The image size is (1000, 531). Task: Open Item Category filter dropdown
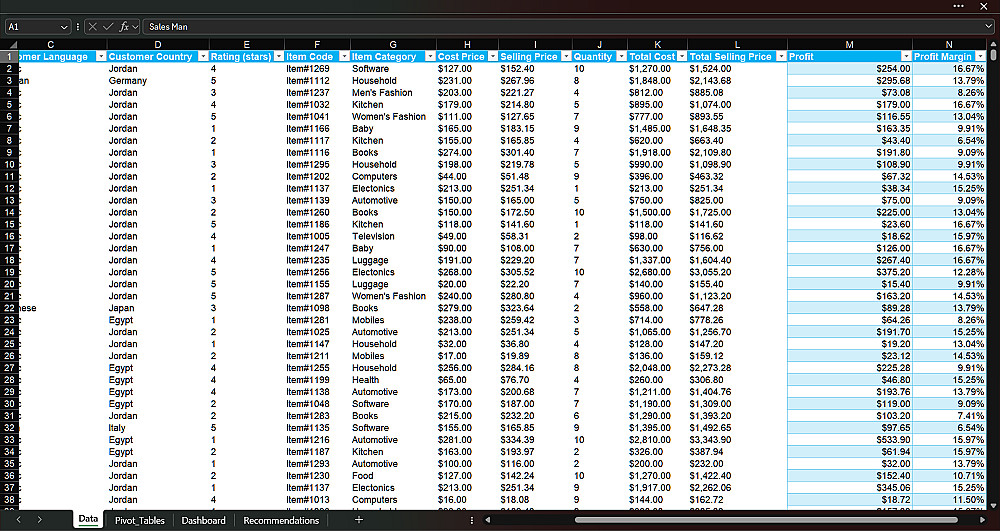(429, 57)
